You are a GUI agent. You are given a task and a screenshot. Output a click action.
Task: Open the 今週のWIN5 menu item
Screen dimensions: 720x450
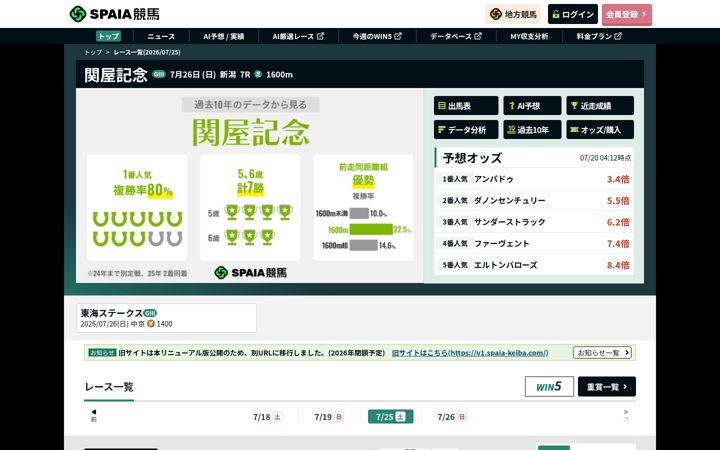377,36
